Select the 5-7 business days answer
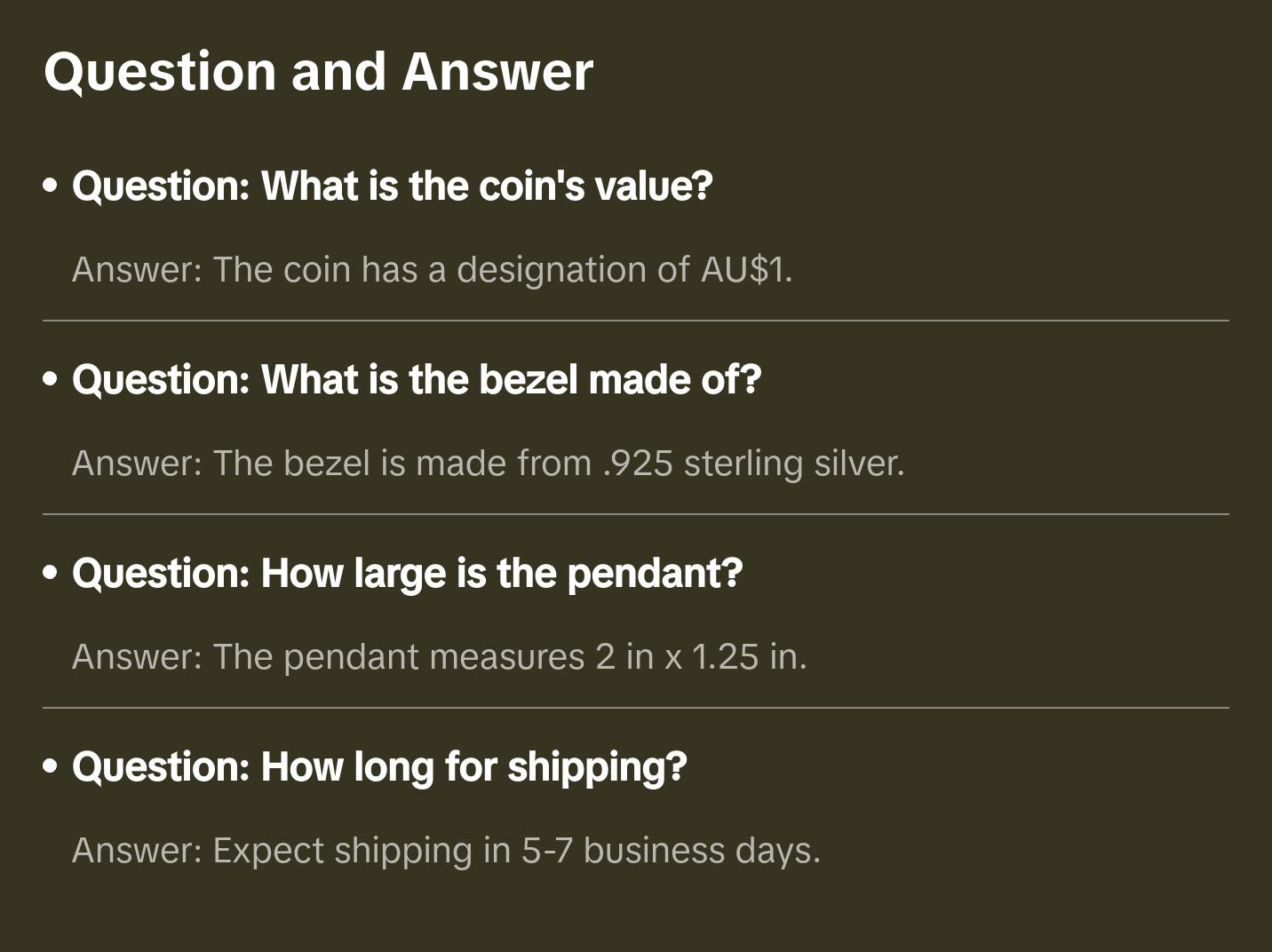Image resolution: width=1272 pixels, height=952 pixels. [x=446, y=851]
